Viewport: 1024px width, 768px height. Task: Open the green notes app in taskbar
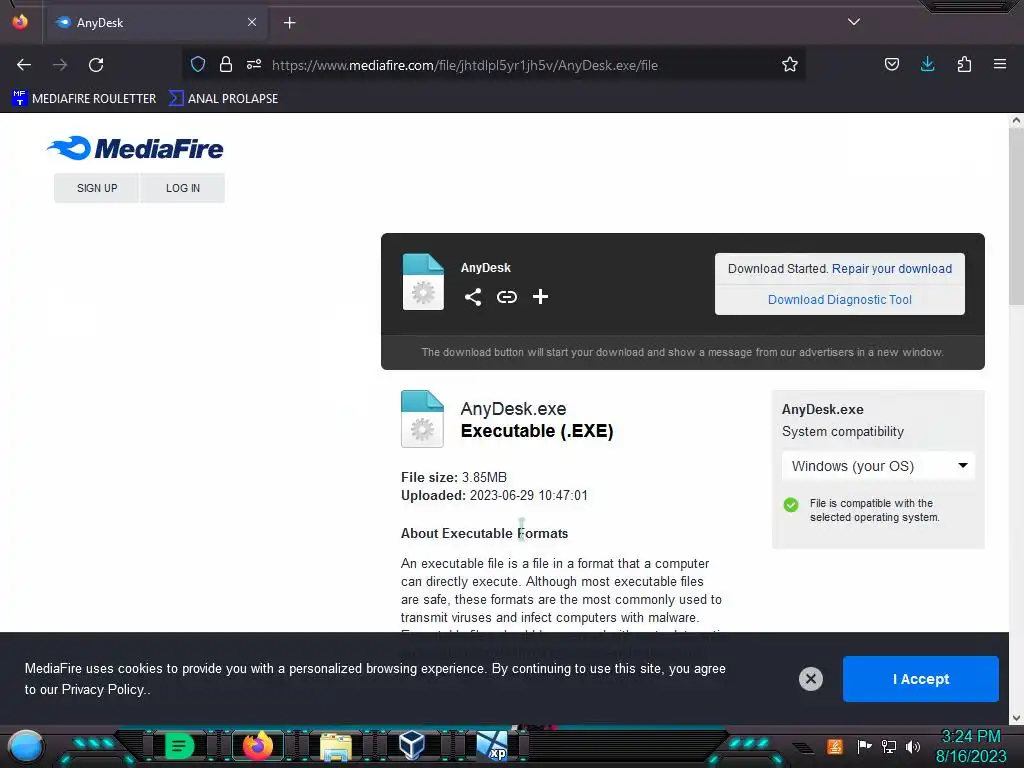click(x=179, y=746)
